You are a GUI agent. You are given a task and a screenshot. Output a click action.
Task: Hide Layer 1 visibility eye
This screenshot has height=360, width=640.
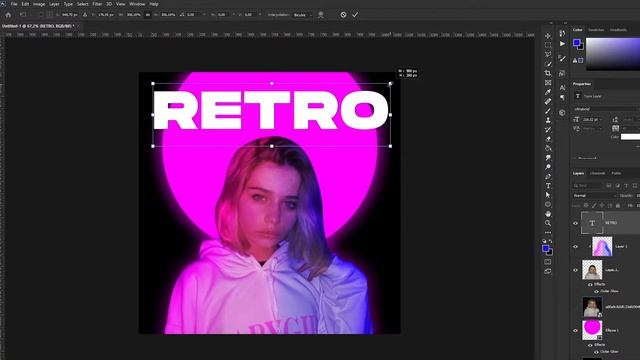tap(576, 247)
